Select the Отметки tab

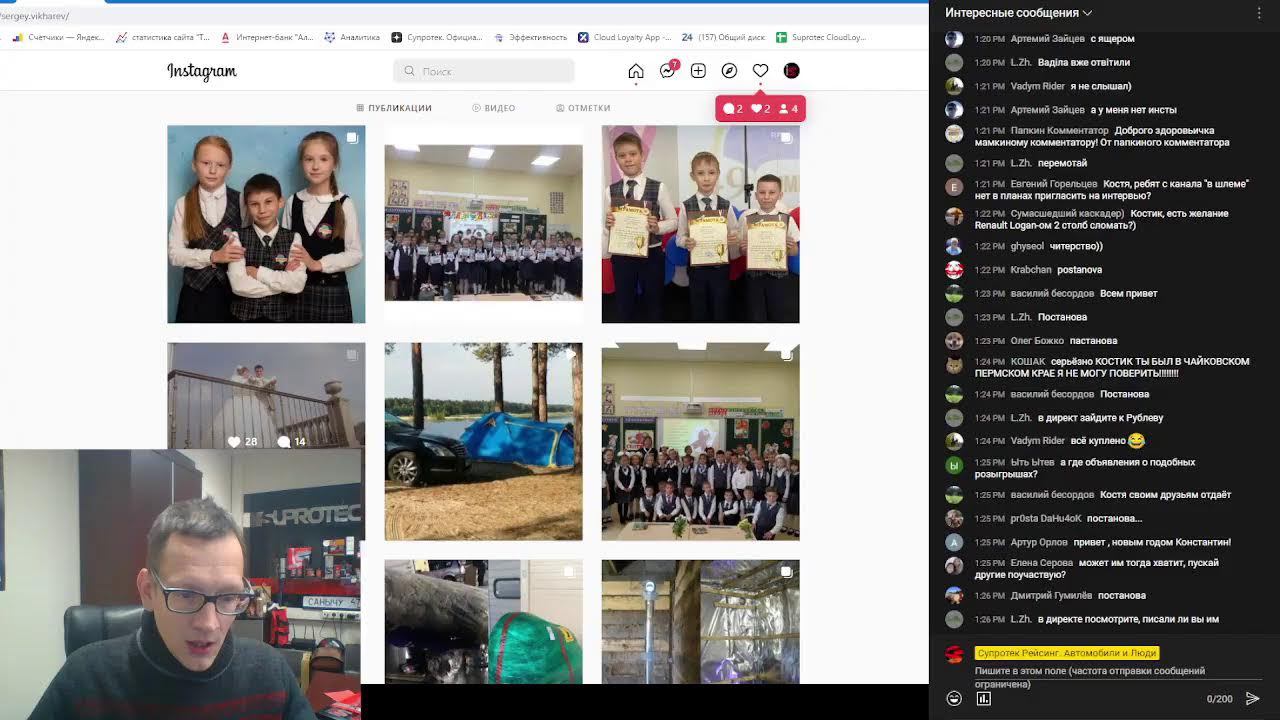583,108
